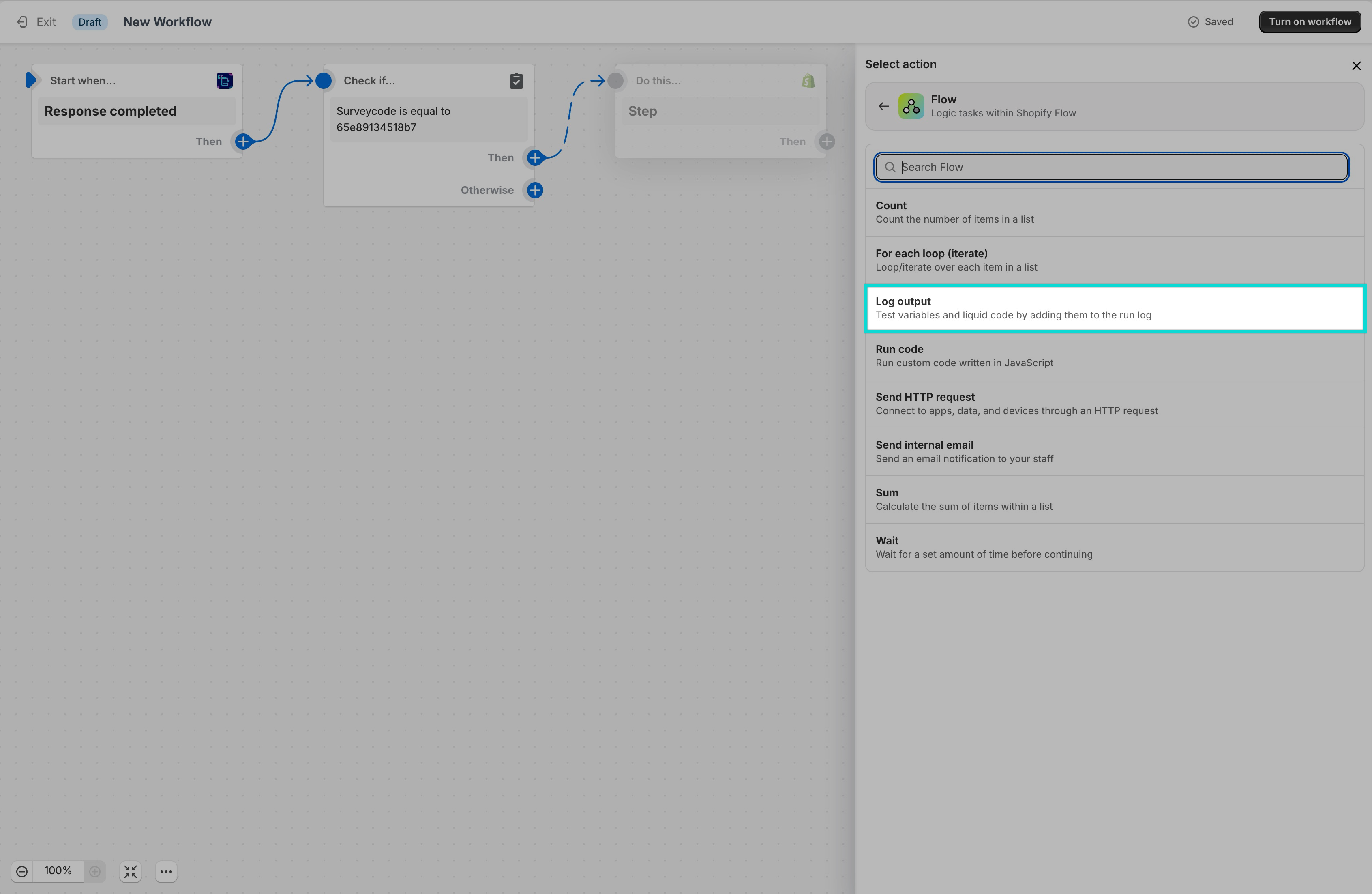Select the Step placeholder action
Image resolution: width=1372 pixels, height=894 pixels.
point(720,111)
